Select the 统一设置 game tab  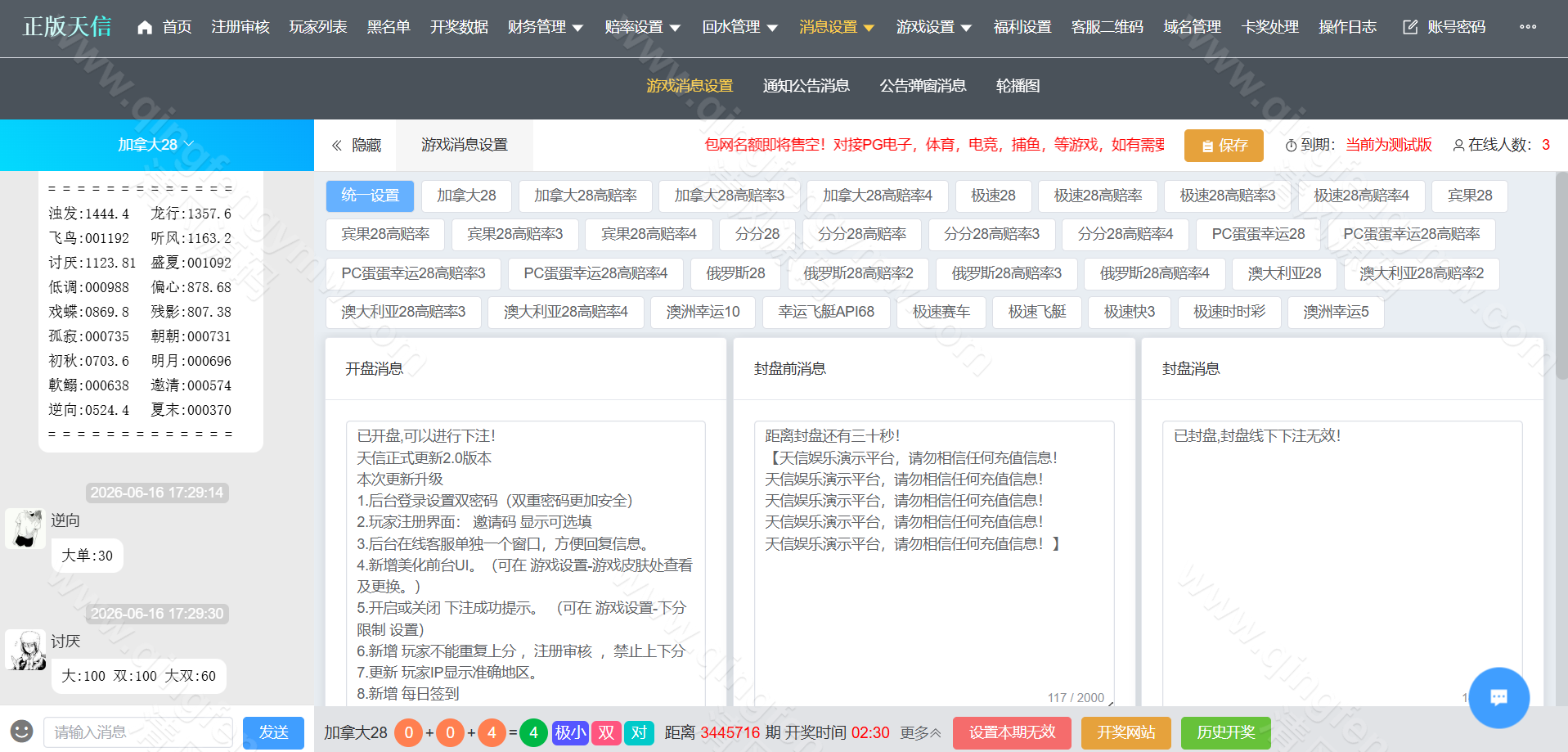pyautogui.click(x=370, y=196)
